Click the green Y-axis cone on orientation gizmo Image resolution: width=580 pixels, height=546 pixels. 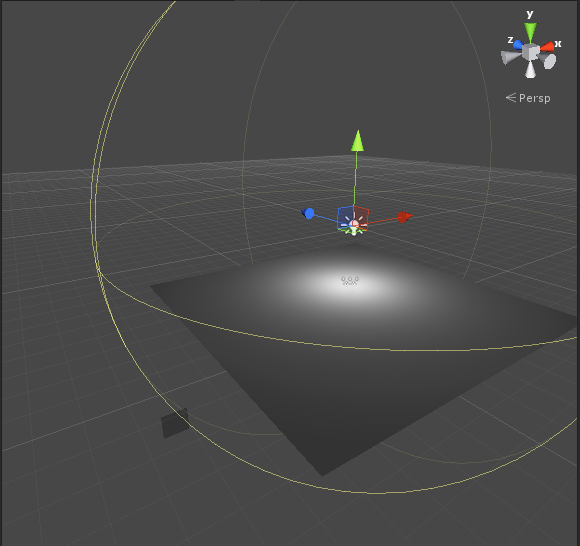(x=530, y=32)
